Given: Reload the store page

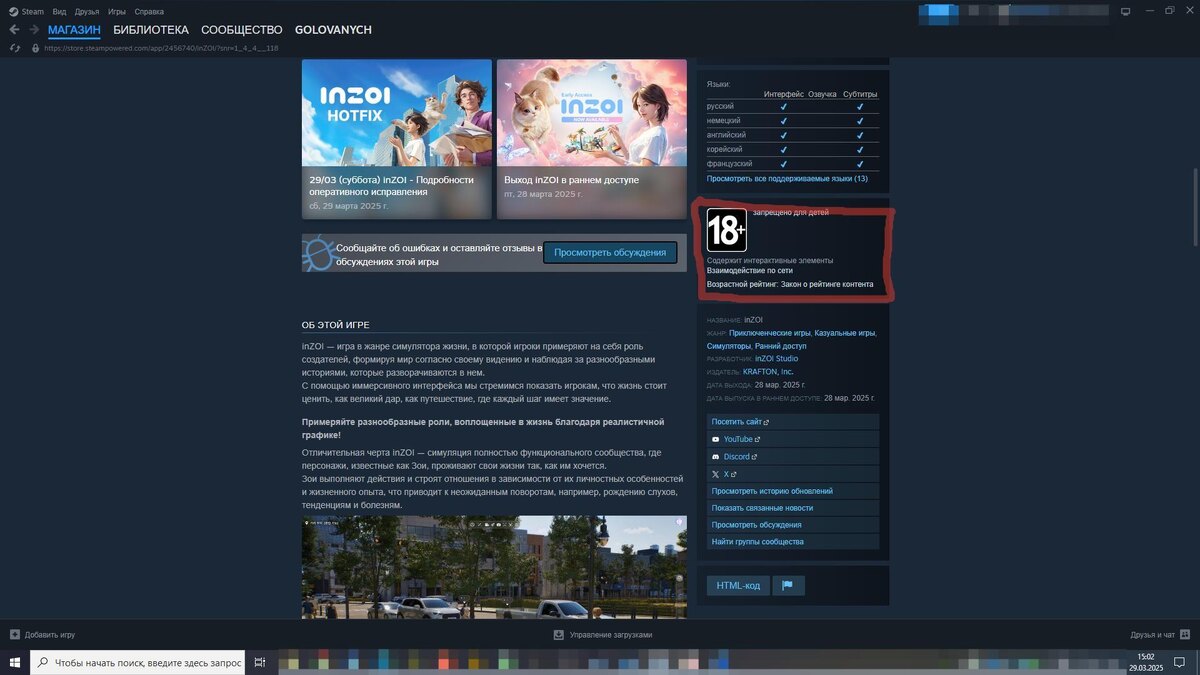Looking at the screenshot, I should [14, 48].
